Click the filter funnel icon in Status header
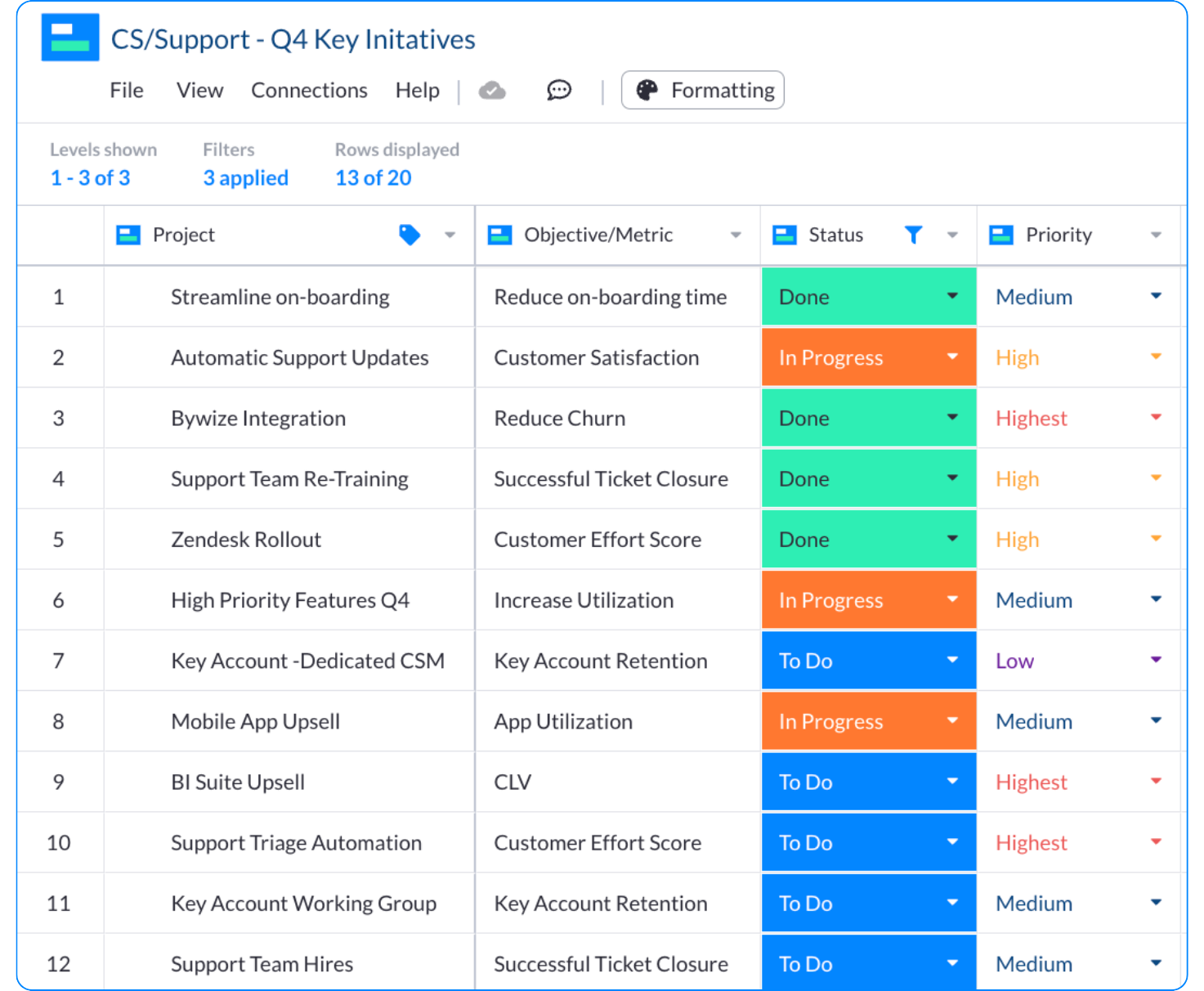The height and width of the screenshot is (991, 1204). [x=914, y=235]
